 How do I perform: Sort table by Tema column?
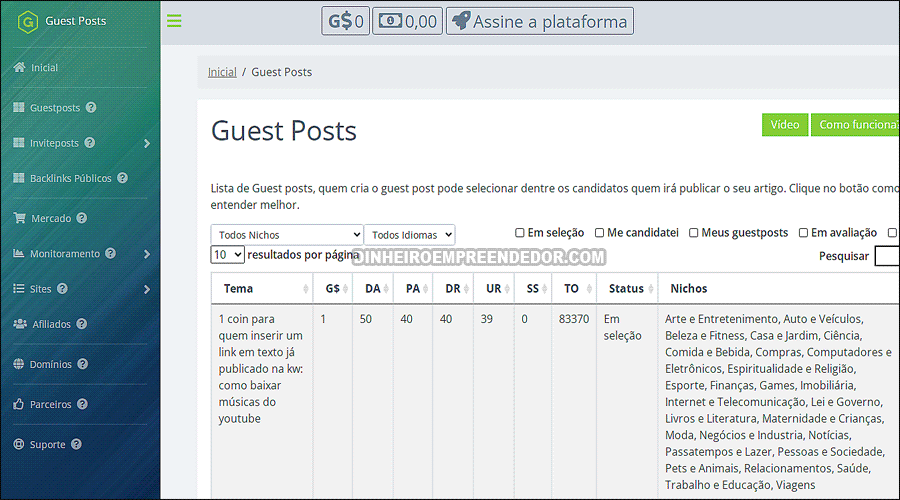point(262,288)
